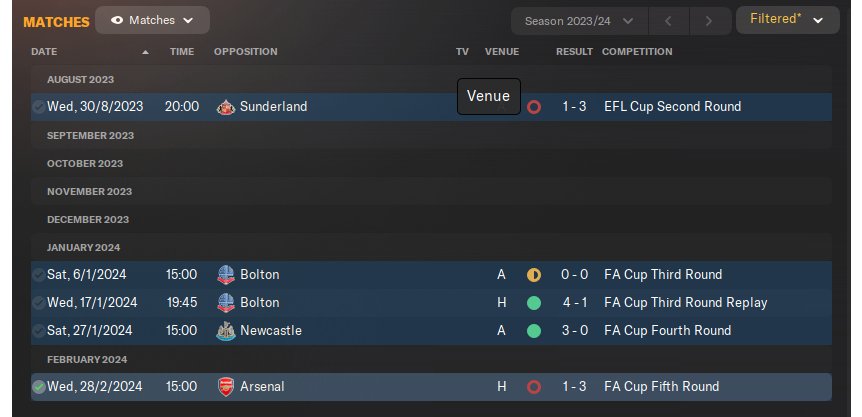Go to the next season arrow
Viewport: 862px width, 417px height.
pyautogui.click(x=708, y=20)
